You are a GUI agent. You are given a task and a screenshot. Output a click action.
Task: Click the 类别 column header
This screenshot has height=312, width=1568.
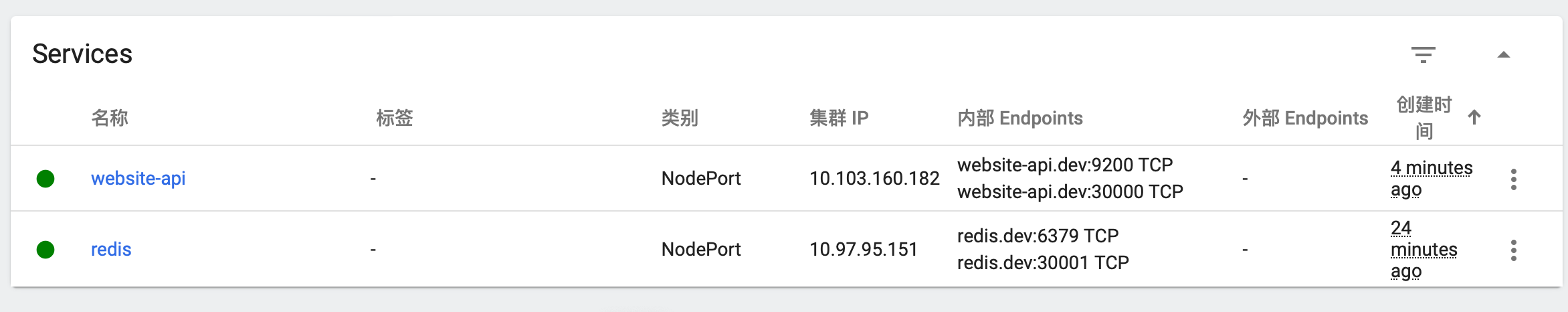pos(680,119)
